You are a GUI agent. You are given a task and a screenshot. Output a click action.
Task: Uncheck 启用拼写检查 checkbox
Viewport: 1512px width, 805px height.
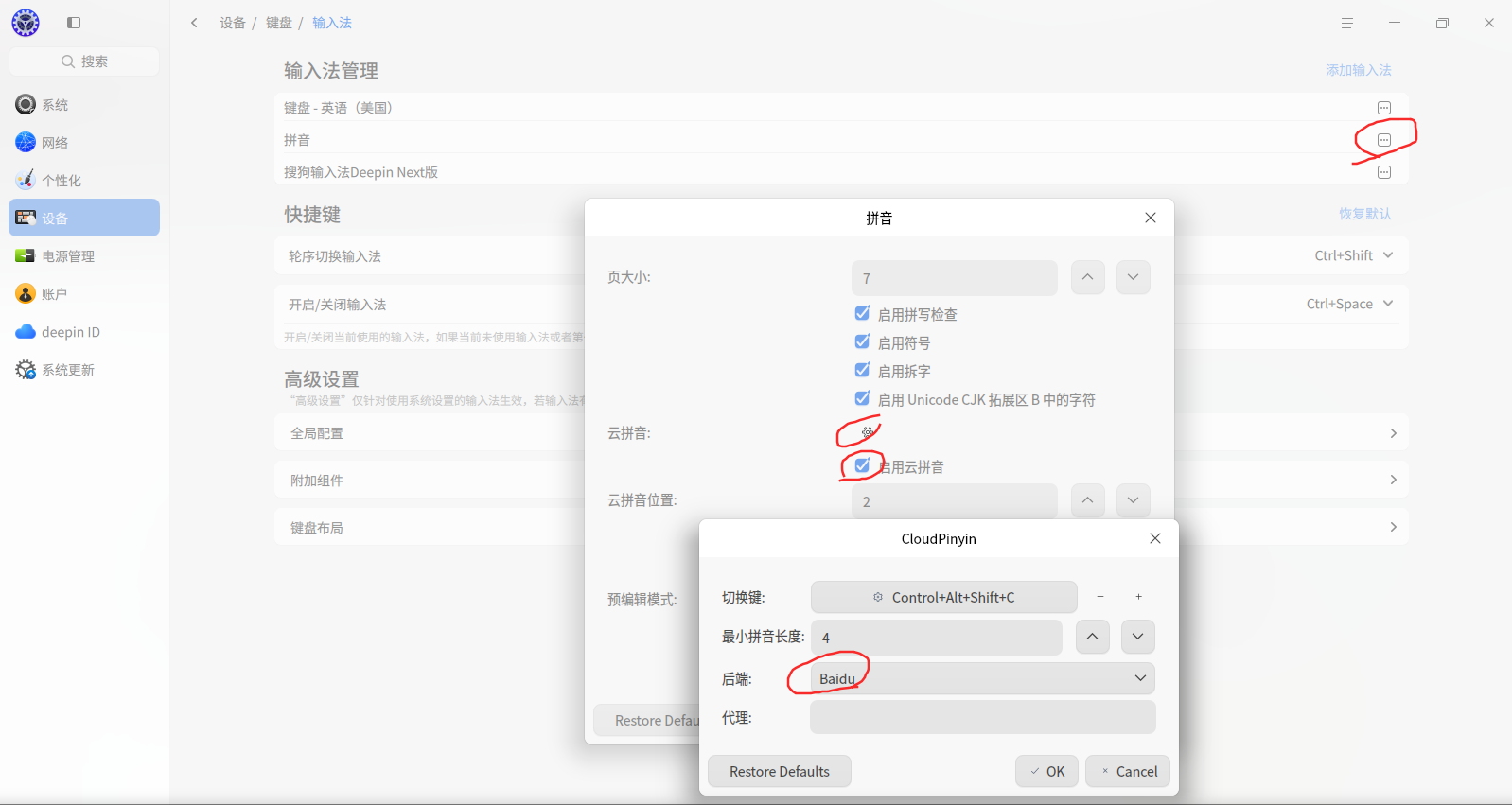coord(862,313)
